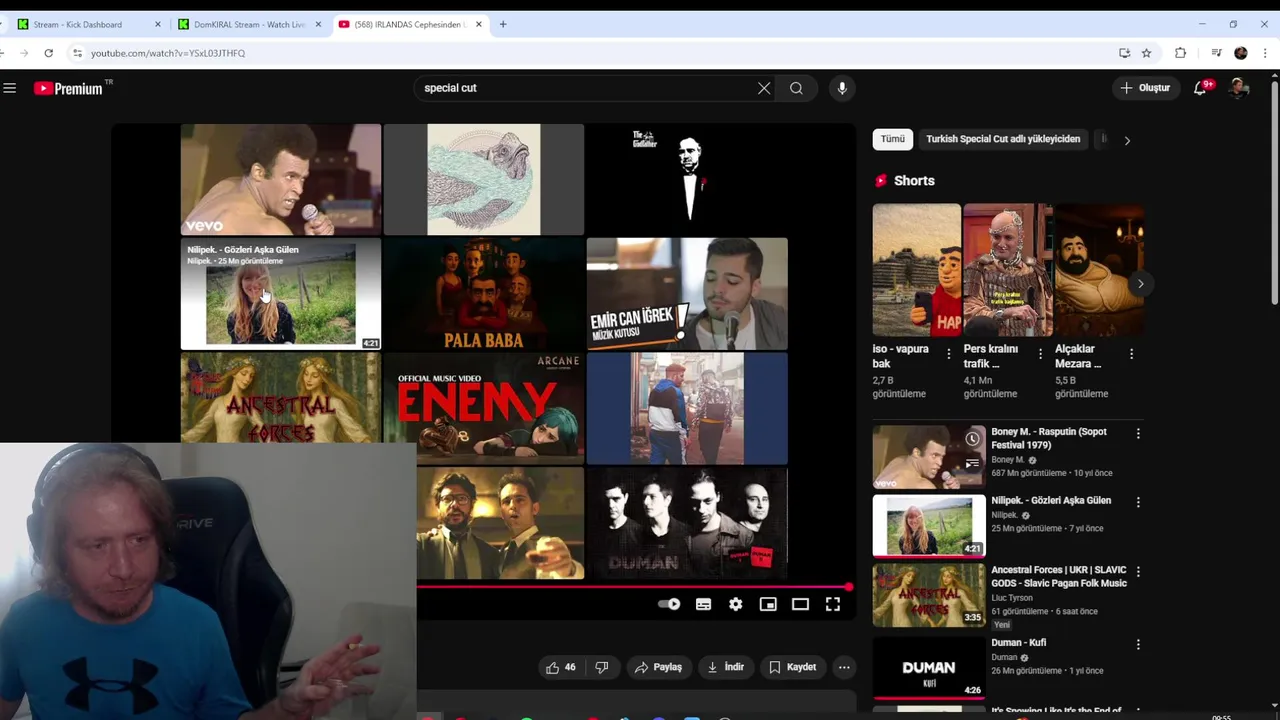The width and height of the screenshot is (1280, 720).
Task: Clear the search box text
Action: (764, 88)
